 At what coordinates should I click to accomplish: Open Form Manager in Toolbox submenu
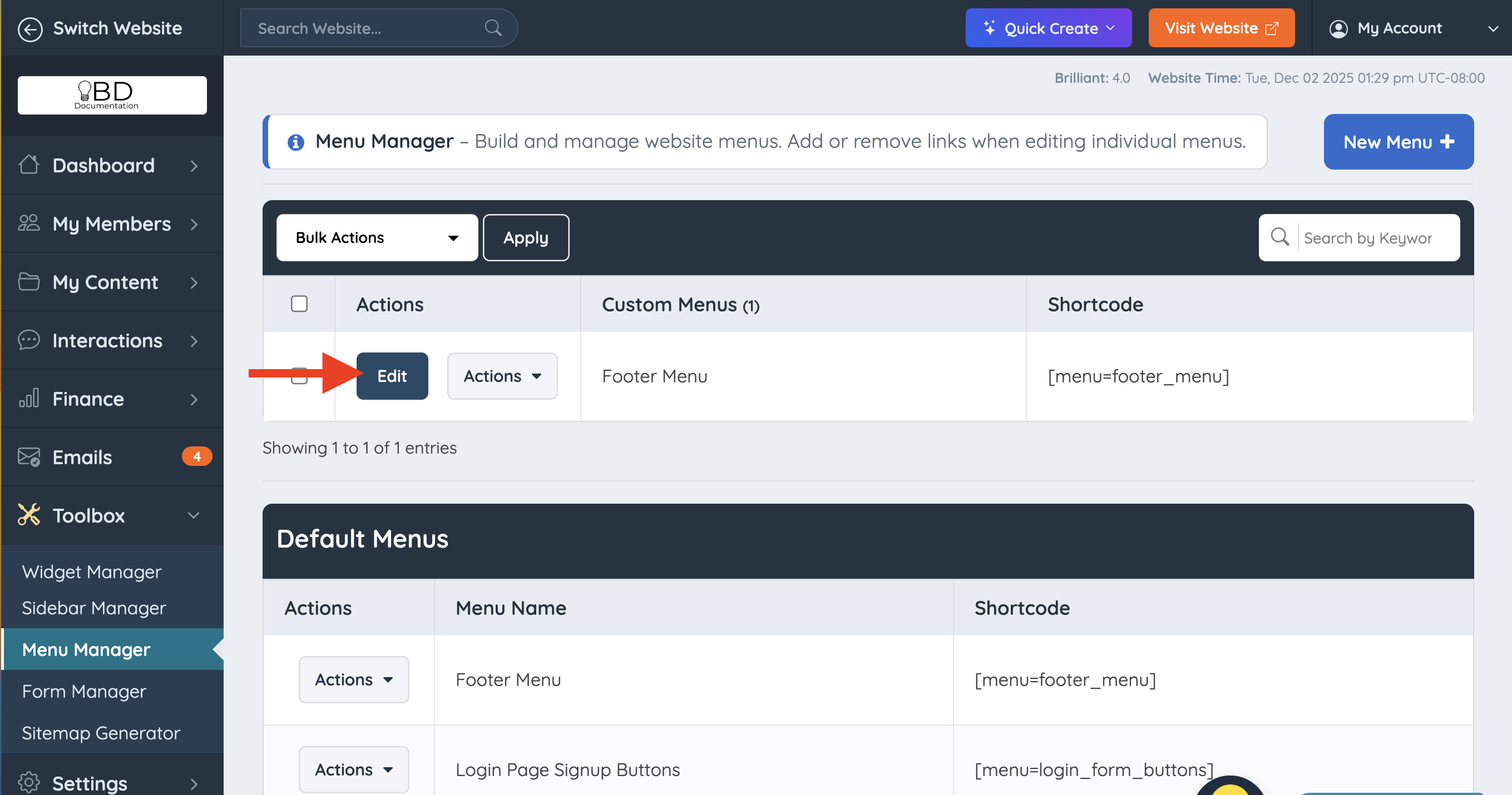pos(84,691)
